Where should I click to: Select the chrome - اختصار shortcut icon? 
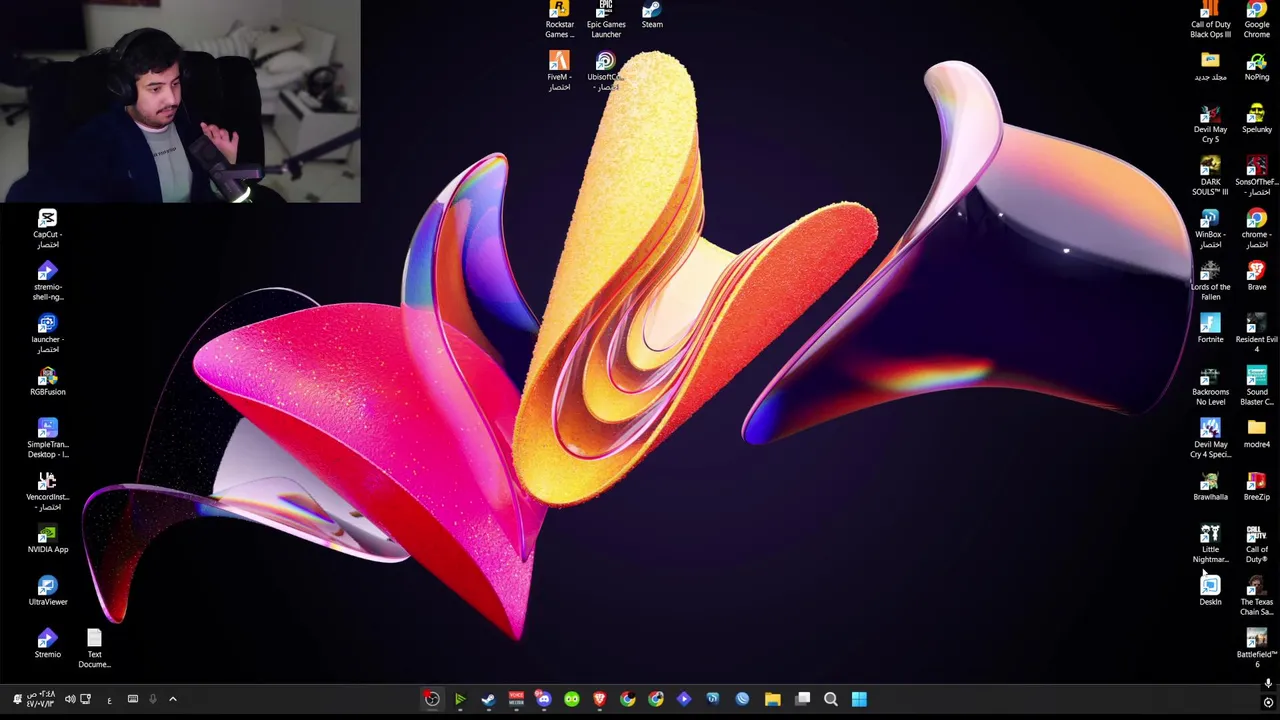(x=1257, y=229)
